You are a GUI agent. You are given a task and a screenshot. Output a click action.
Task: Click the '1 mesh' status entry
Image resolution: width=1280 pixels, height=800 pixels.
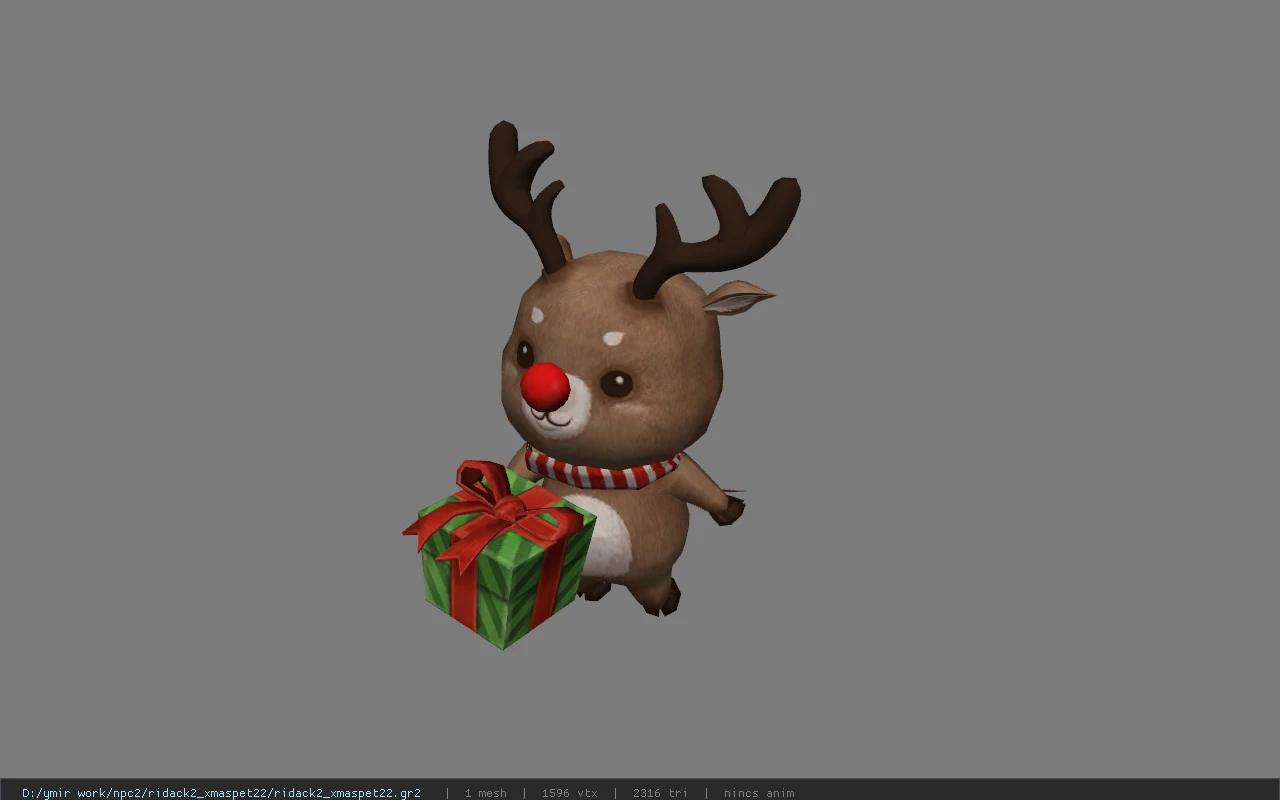485,793
